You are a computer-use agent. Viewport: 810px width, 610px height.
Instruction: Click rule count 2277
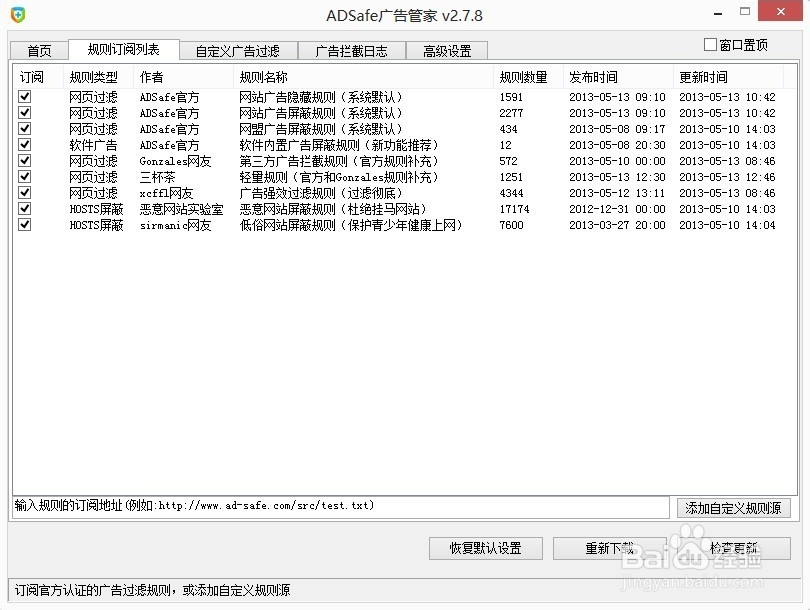(511, 113)
